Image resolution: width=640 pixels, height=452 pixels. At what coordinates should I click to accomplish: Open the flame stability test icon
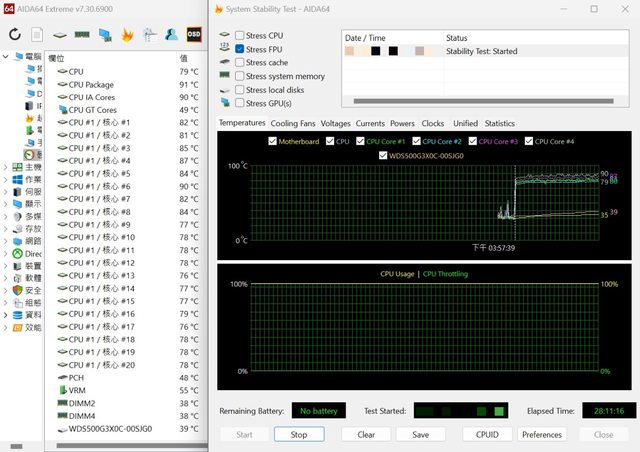pos(127,34)
